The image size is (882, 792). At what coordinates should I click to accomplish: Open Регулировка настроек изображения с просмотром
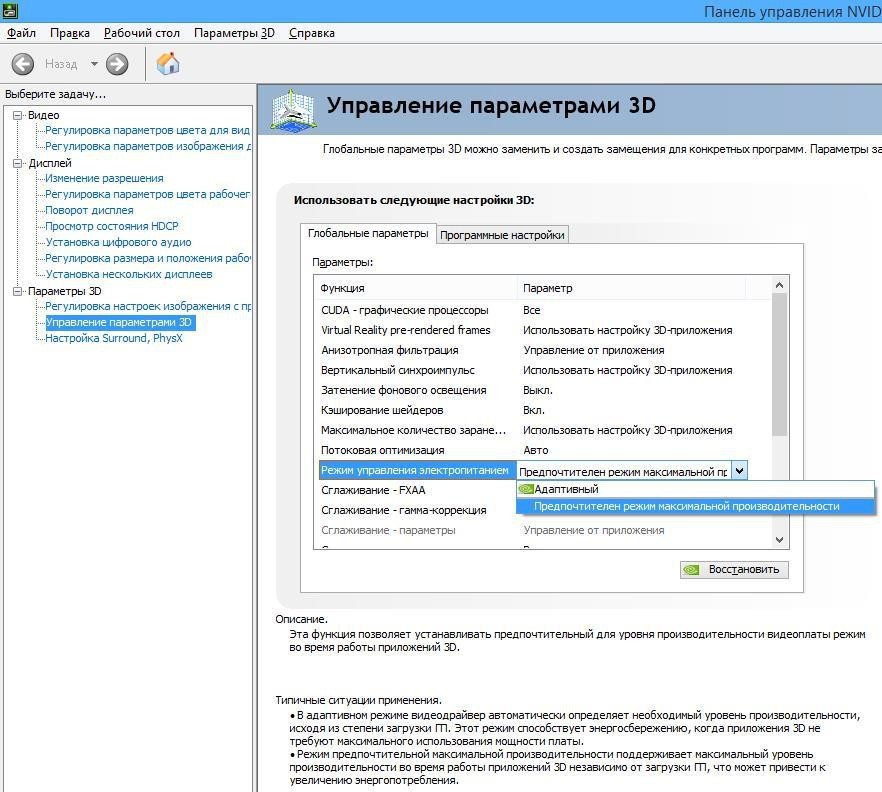[x=148, y=307]
